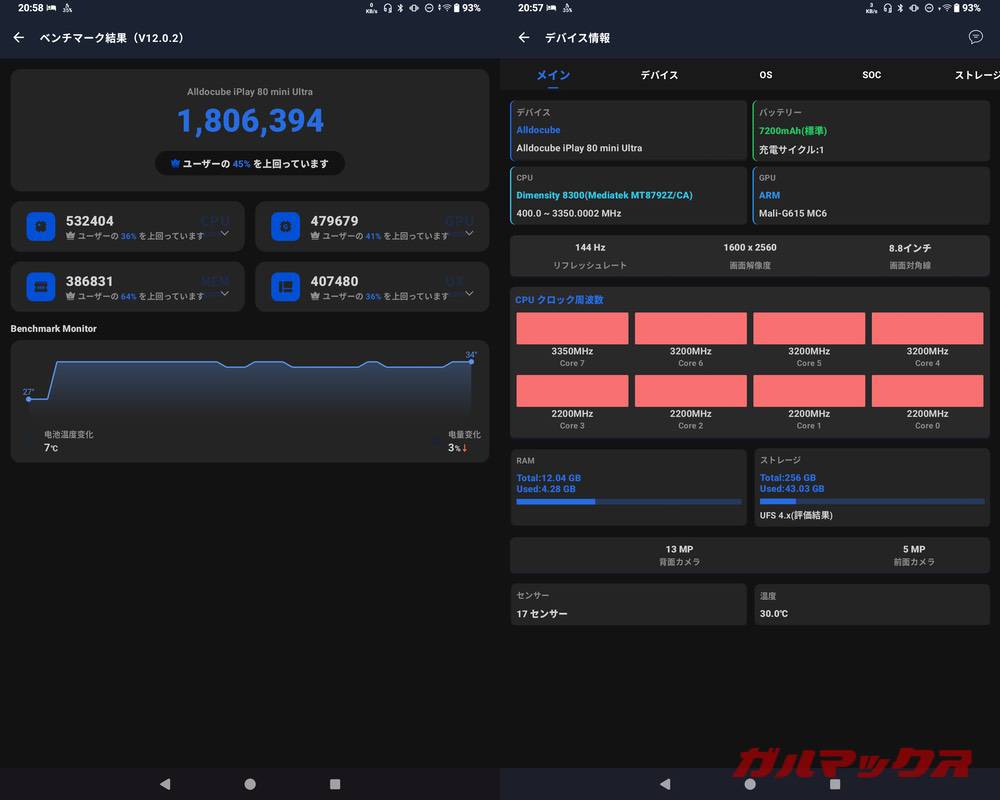The height and width of the screenshot is (800, 1000).
Task: Expand the UX score 407480 details
Action: (469, 293)
